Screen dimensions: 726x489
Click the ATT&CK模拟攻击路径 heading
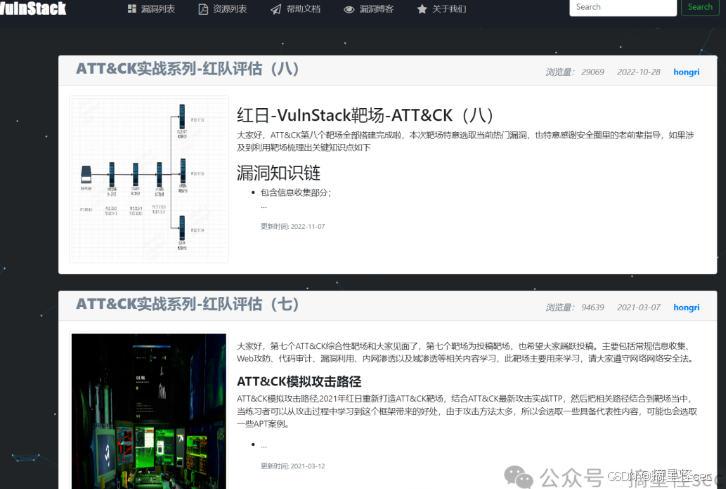(299, 382)
